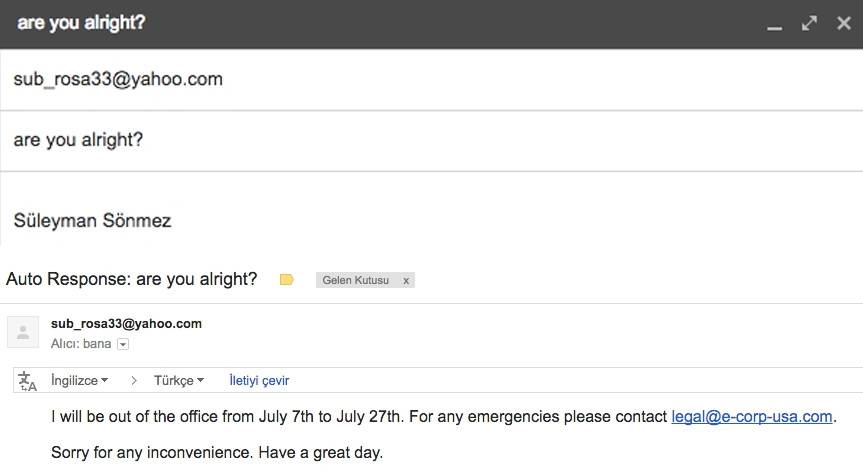Expand recipient details next to Alıcı: bana

tap(123, 344)
